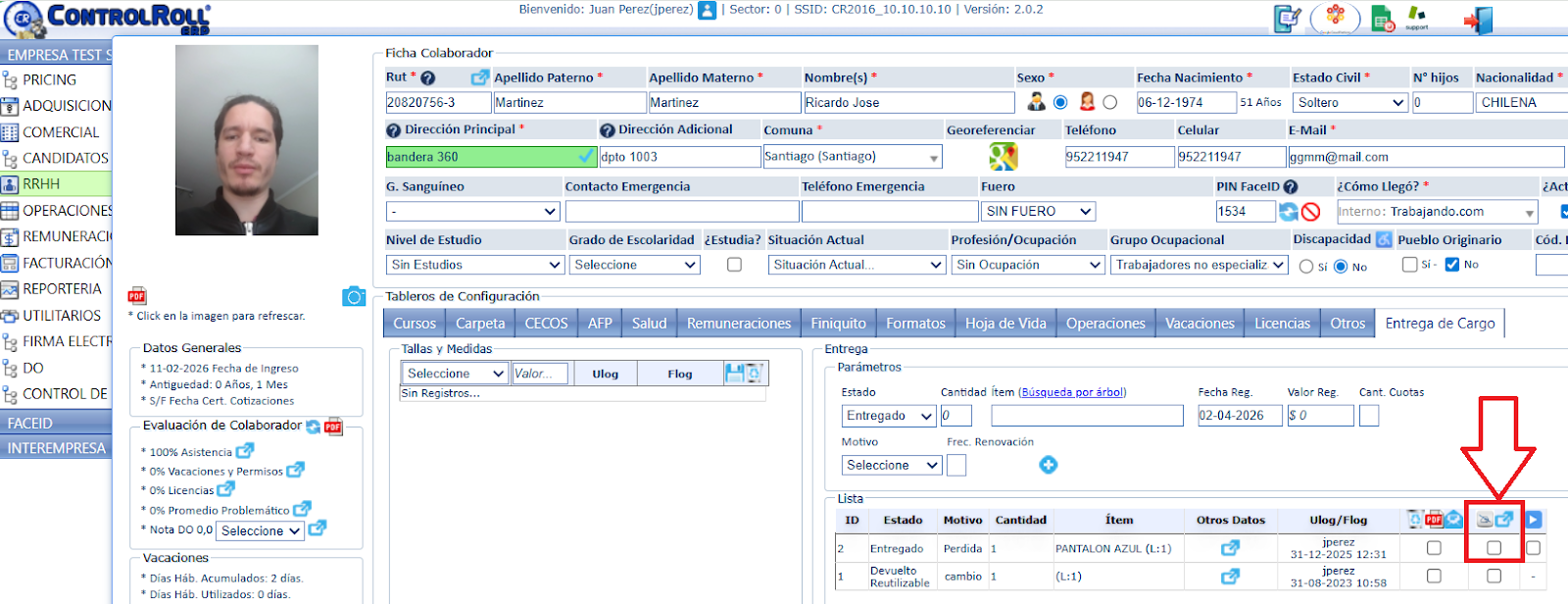
Task: Open the support icon in header
Action: [1416, 18]
